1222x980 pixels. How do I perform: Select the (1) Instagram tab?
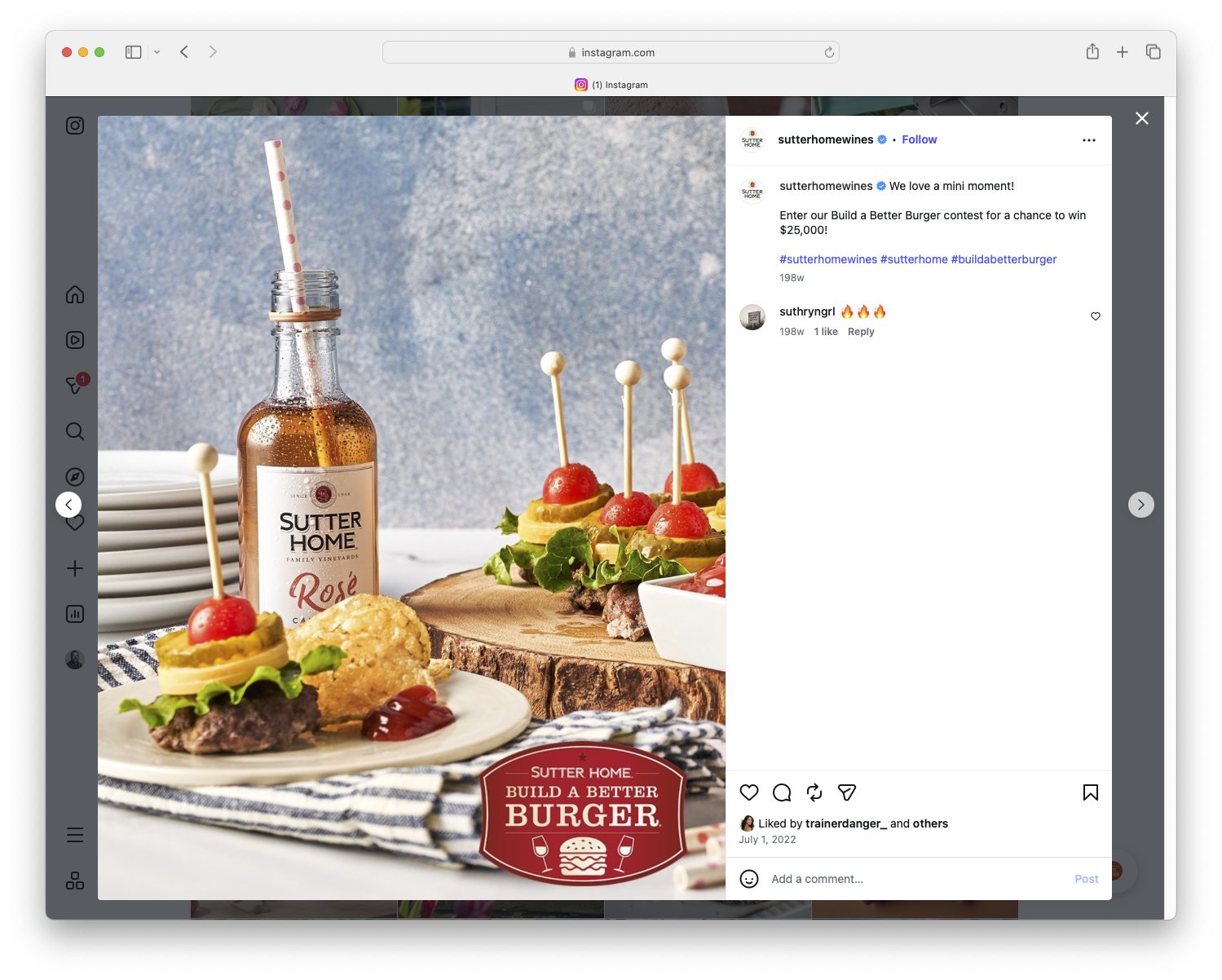click(x=611, y=85)
